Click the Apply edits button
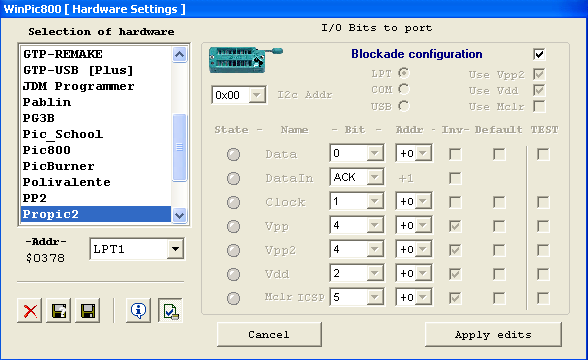This screenshot has height=360, width=588. 493,334
